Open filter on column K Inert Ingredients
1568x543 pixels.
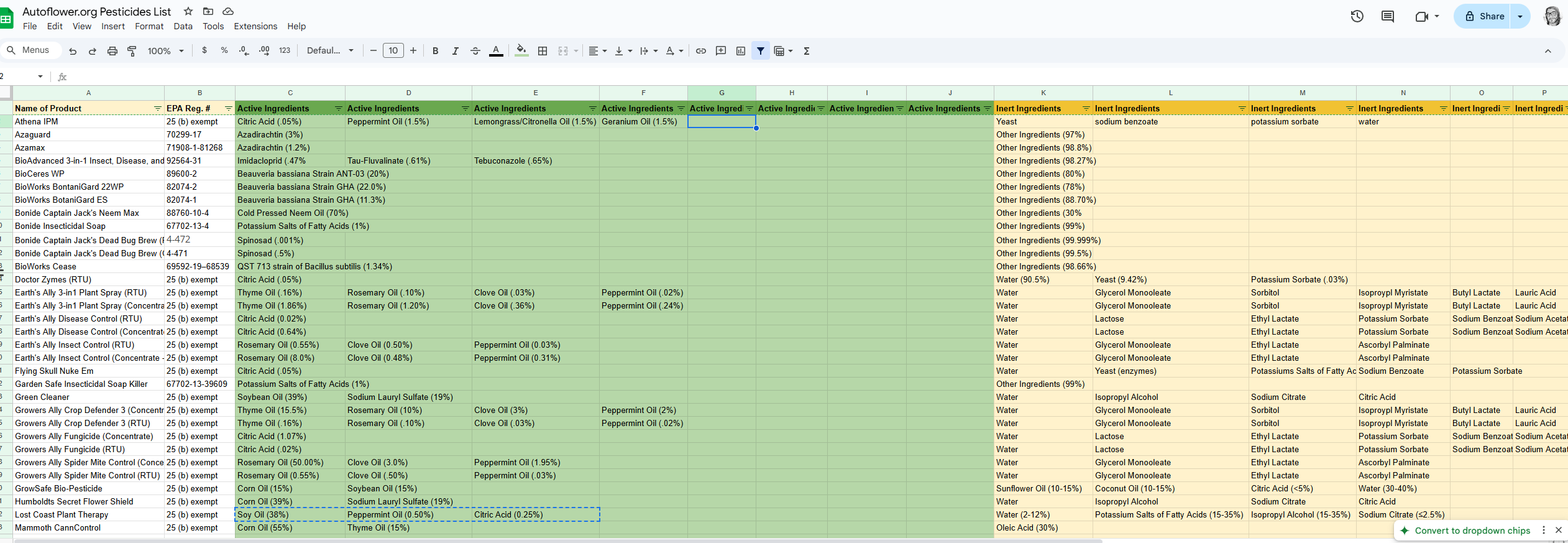1086,108
